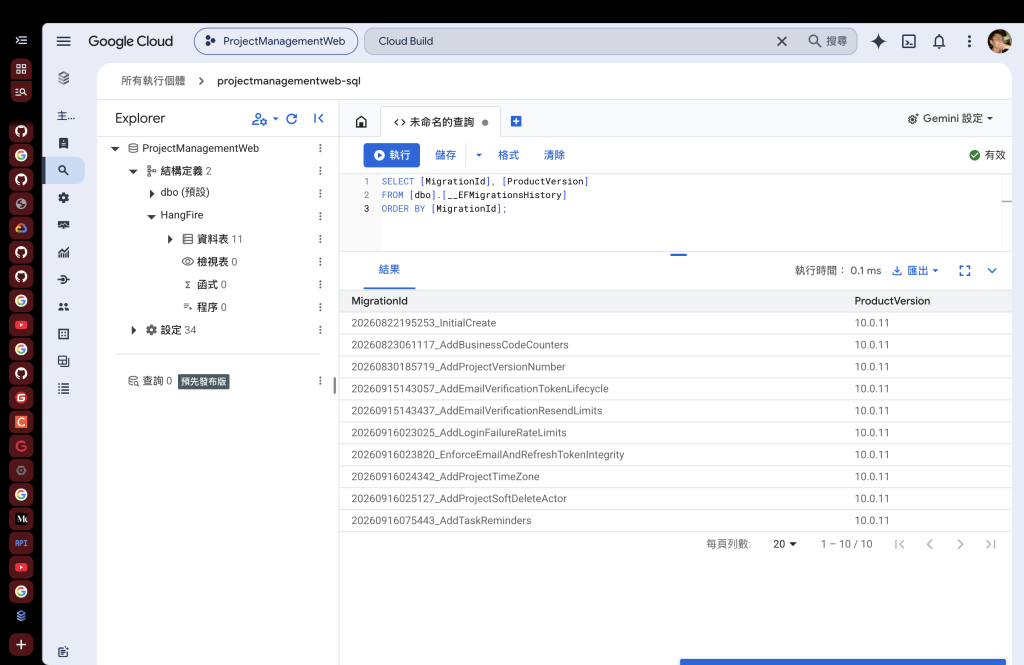Add a new query editor tab
The width and height of the screenshot is (1024, 665).
tap(516, 122)
